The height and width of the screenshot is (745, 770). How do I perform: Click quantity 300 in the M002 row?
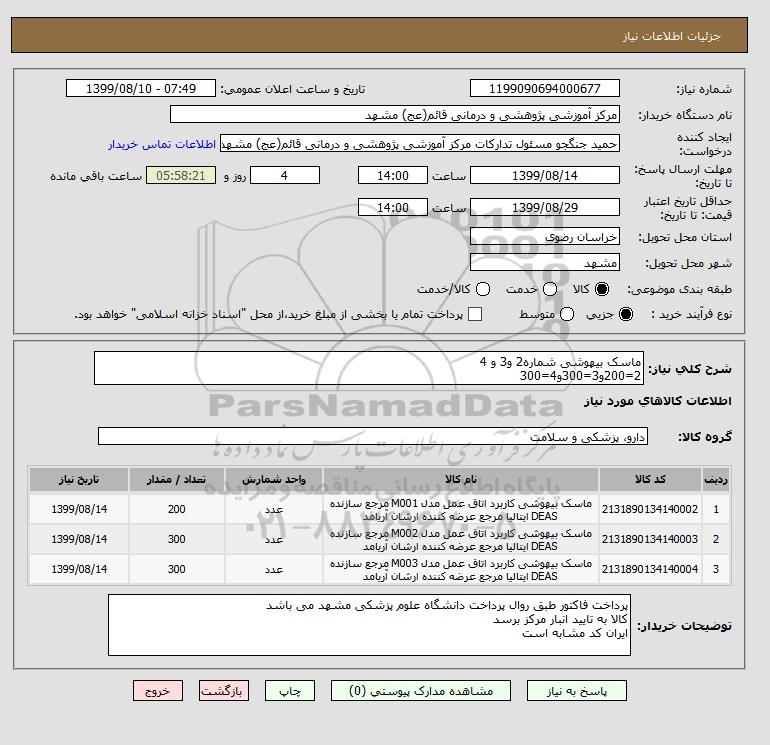pos(176,539)
